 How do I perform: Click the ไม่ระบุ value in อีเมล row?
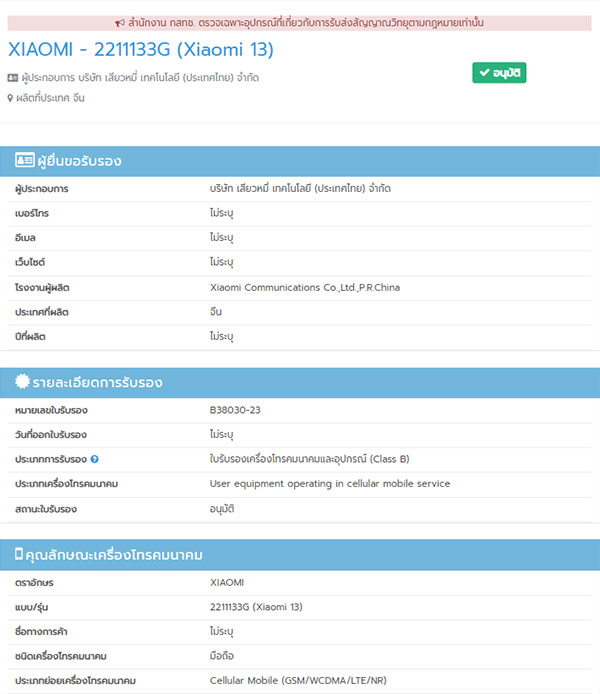click(x=221, y=238)
